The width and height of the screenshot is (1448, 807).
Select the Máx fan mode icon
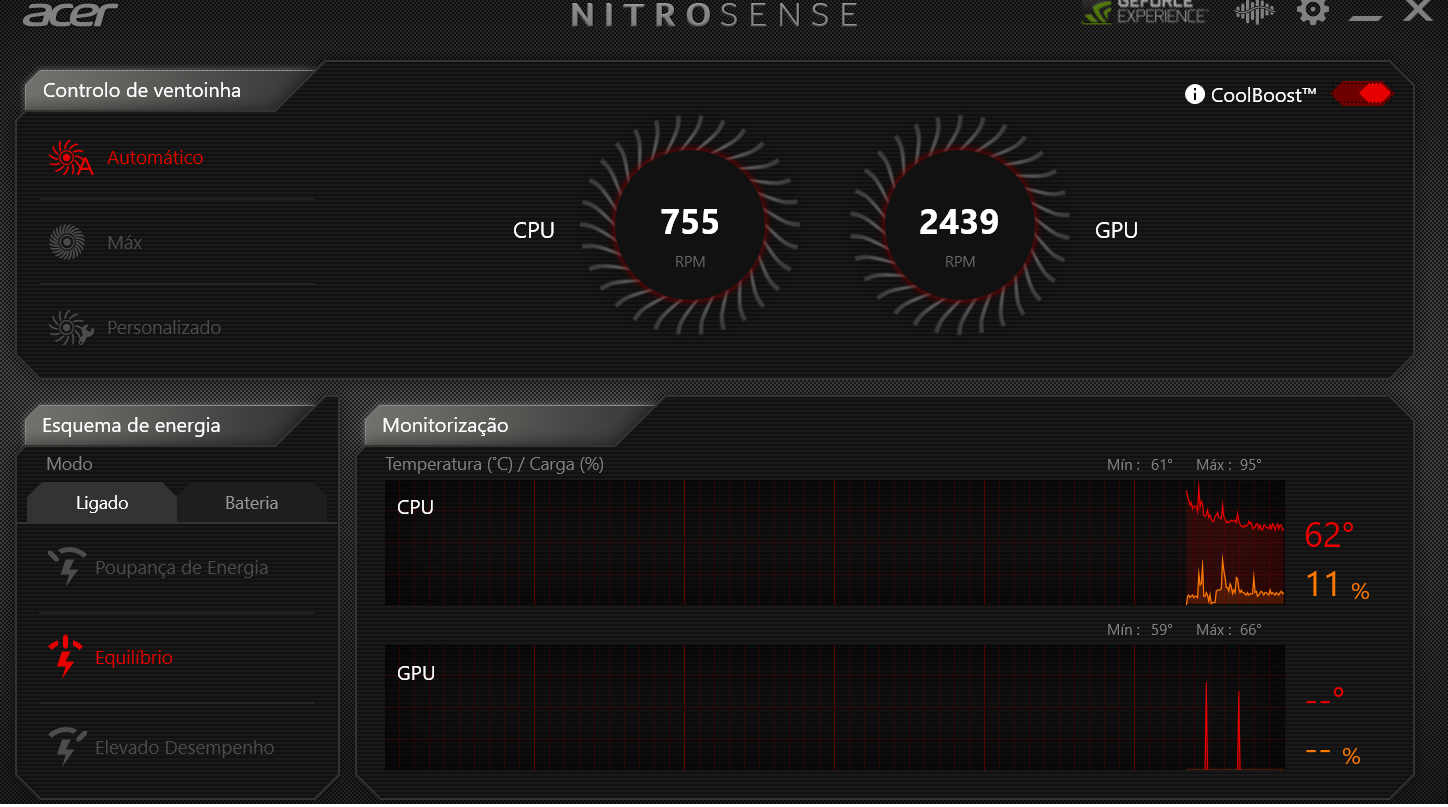point(66,243)
